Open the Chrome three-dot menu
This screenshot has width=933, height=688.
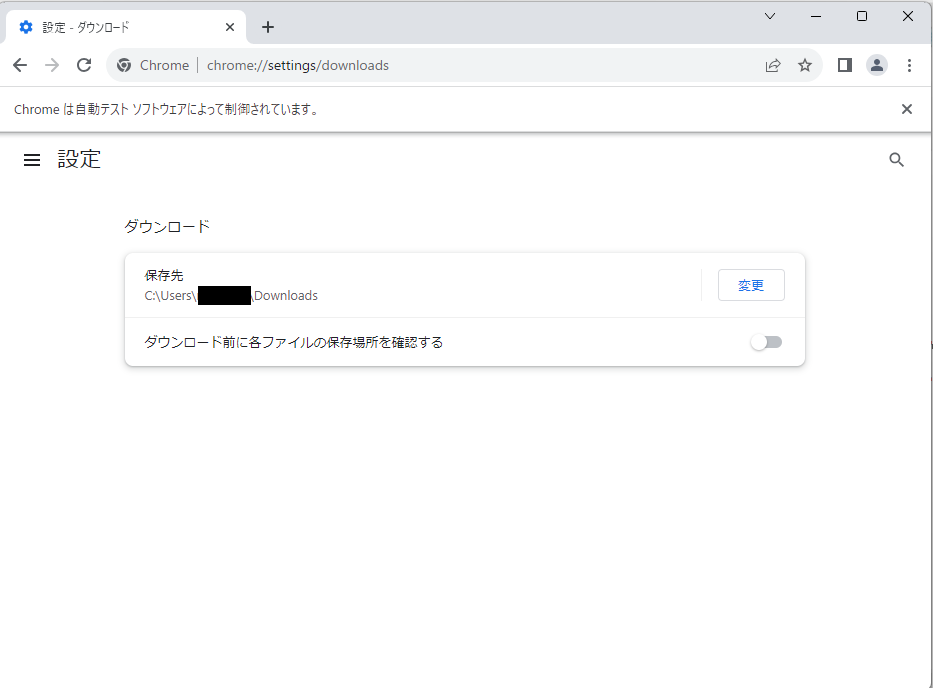pyautogui.click(x=909, y=65)
